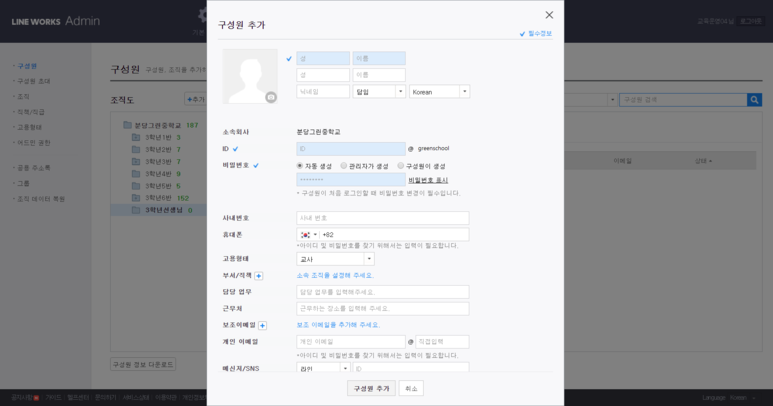Open the 고용형태 dropdown showing 교사
Viewport: 773px width, 406px height.
pyautogui.click(x=335, y=259)
